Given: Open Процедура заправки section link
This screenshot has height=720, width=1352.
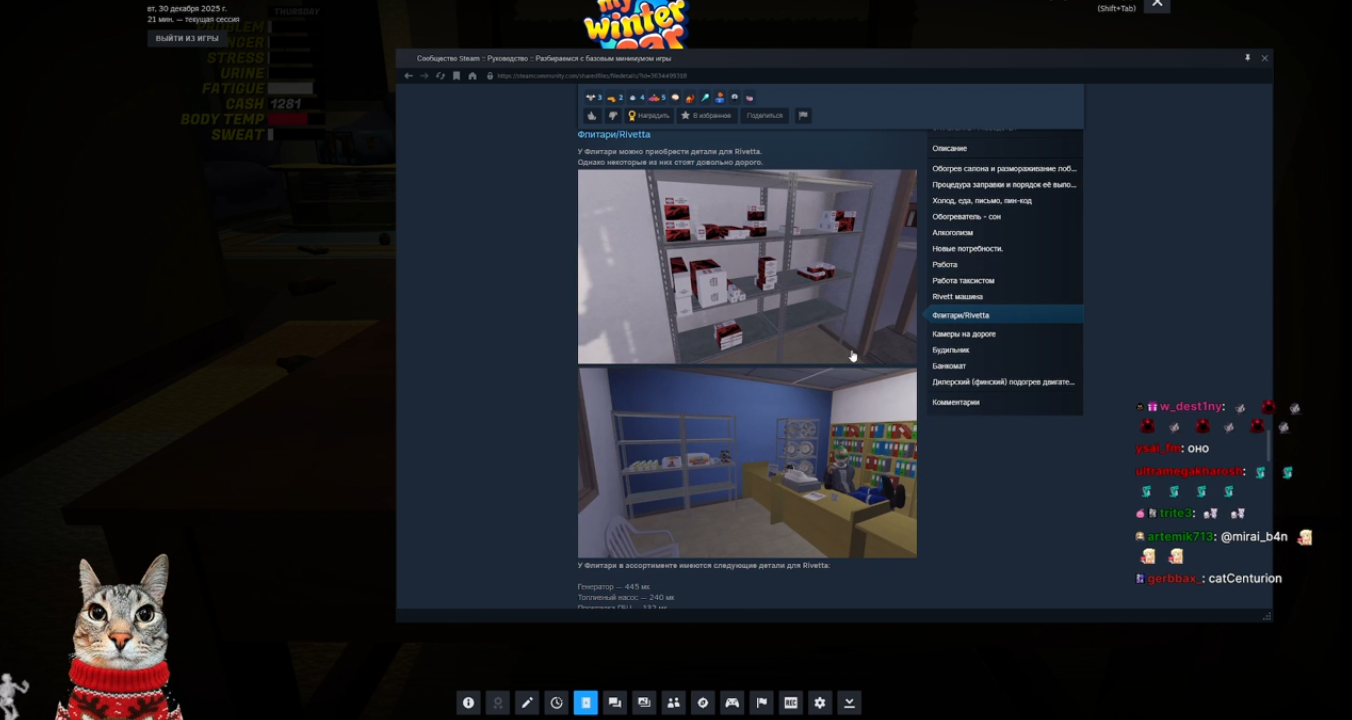Looking at the screenshot, I should pyautogui.click(x=1004, y=185).
